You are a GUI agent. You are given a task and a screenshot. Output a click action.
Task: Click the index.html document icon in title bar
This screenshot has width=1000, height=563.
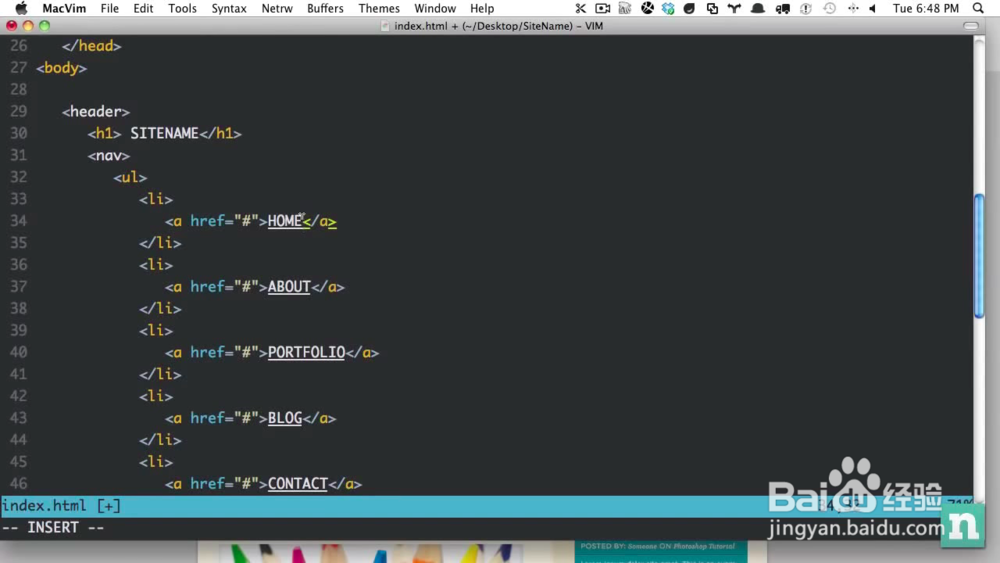[385, 26]
